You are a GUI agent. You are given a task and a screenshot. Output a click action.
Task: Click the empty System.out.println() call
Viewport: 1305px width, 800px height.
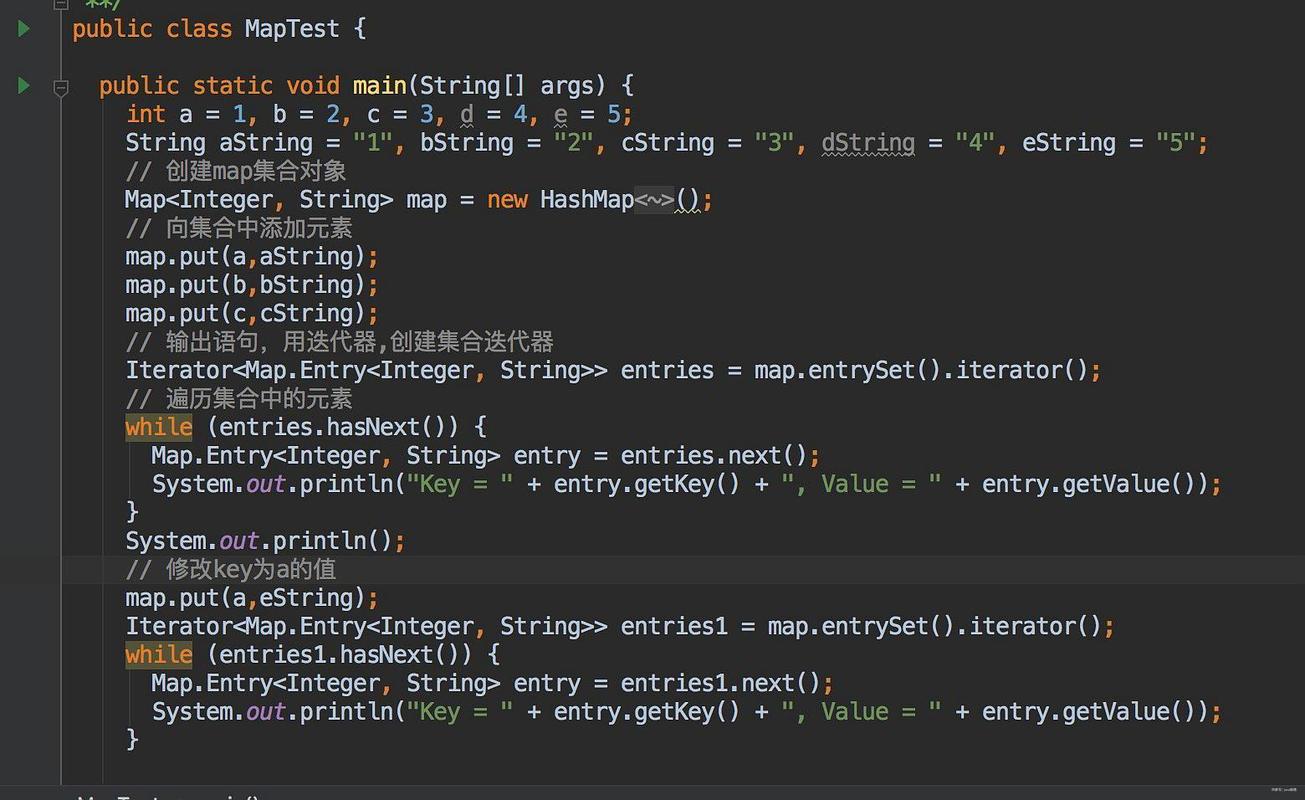tap(264, 541)
